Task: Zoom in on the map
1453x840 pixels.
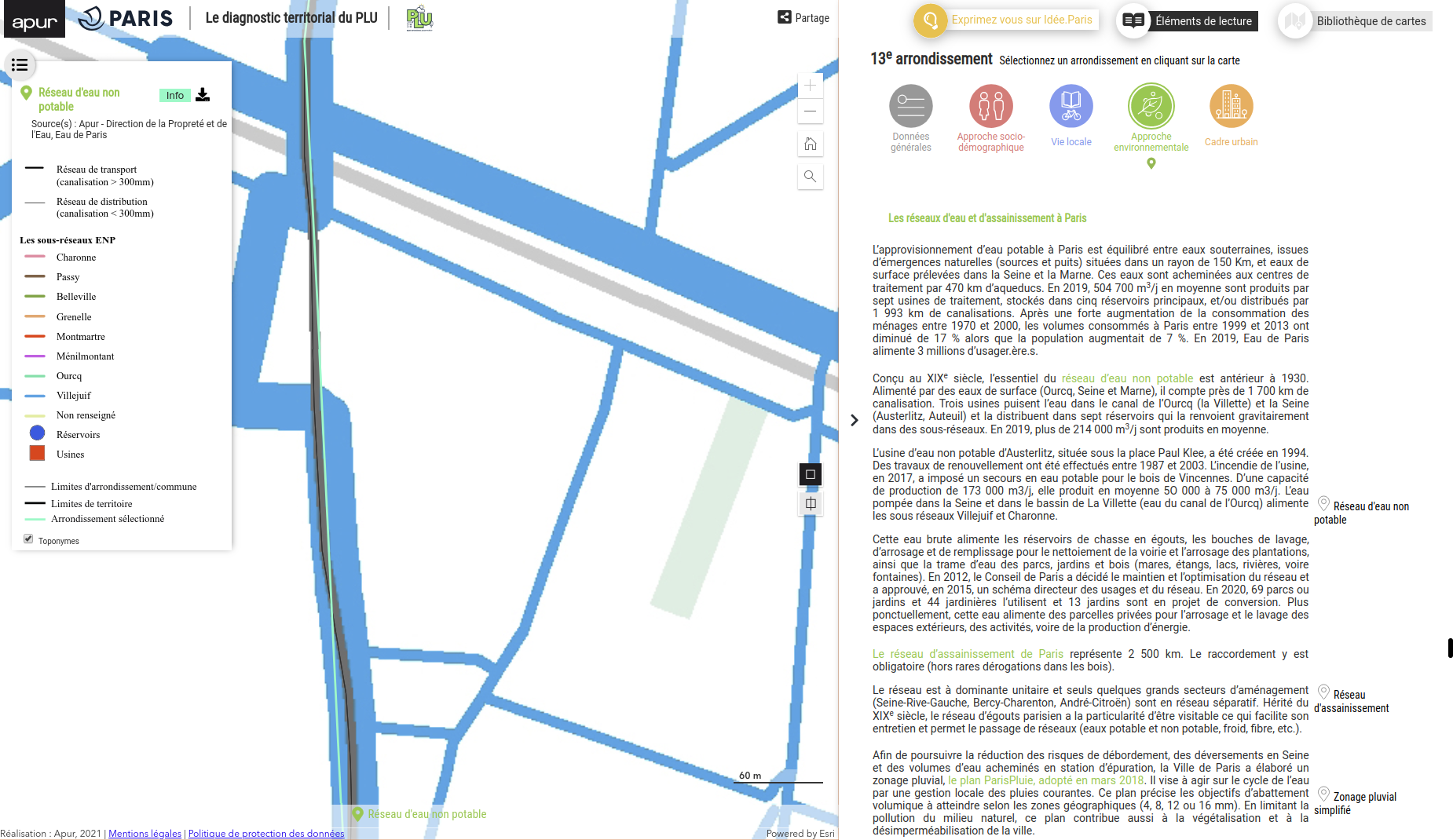Action: 810,86
